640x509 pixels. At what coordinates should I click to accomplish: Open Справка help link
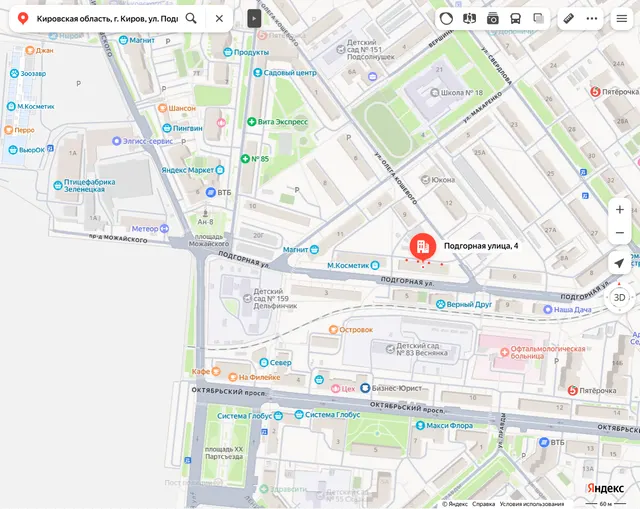[484, 504]
